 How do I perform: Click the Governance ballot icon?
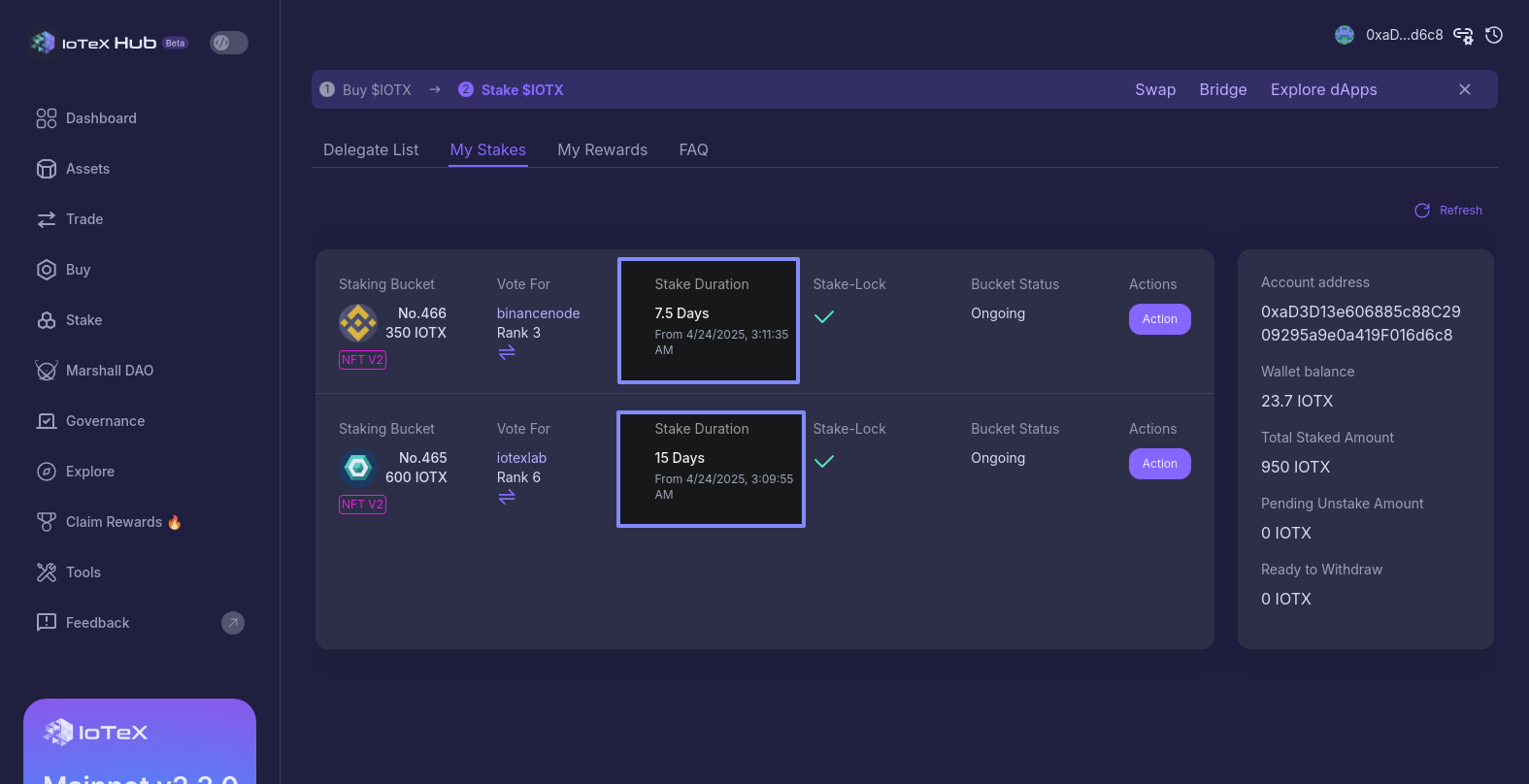[x=47, y=421]
